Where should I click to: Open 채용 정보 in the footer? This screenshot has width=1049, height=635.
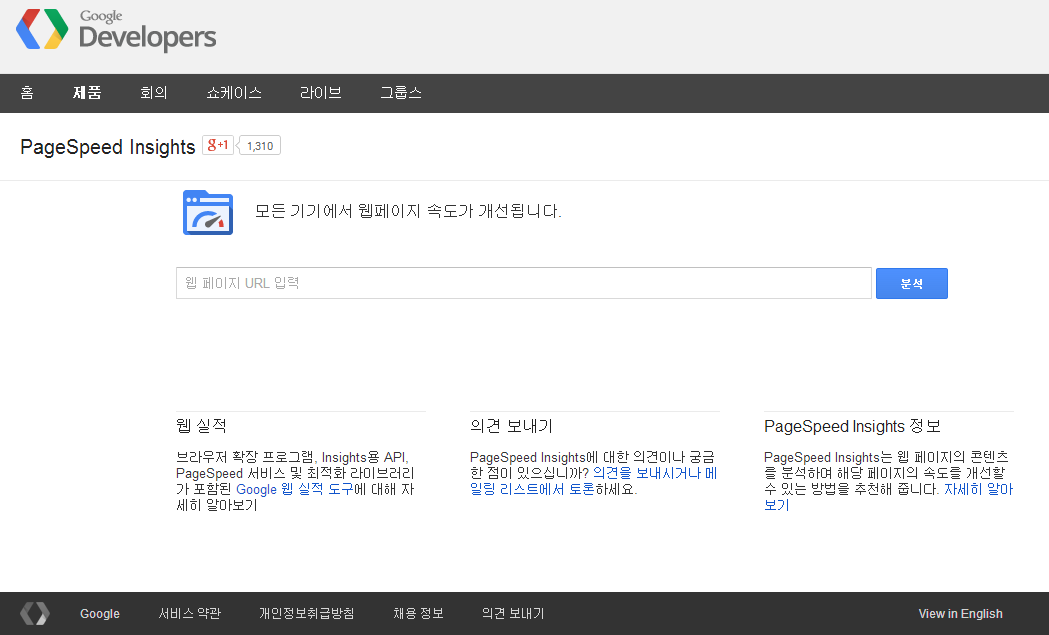[418, 614]
